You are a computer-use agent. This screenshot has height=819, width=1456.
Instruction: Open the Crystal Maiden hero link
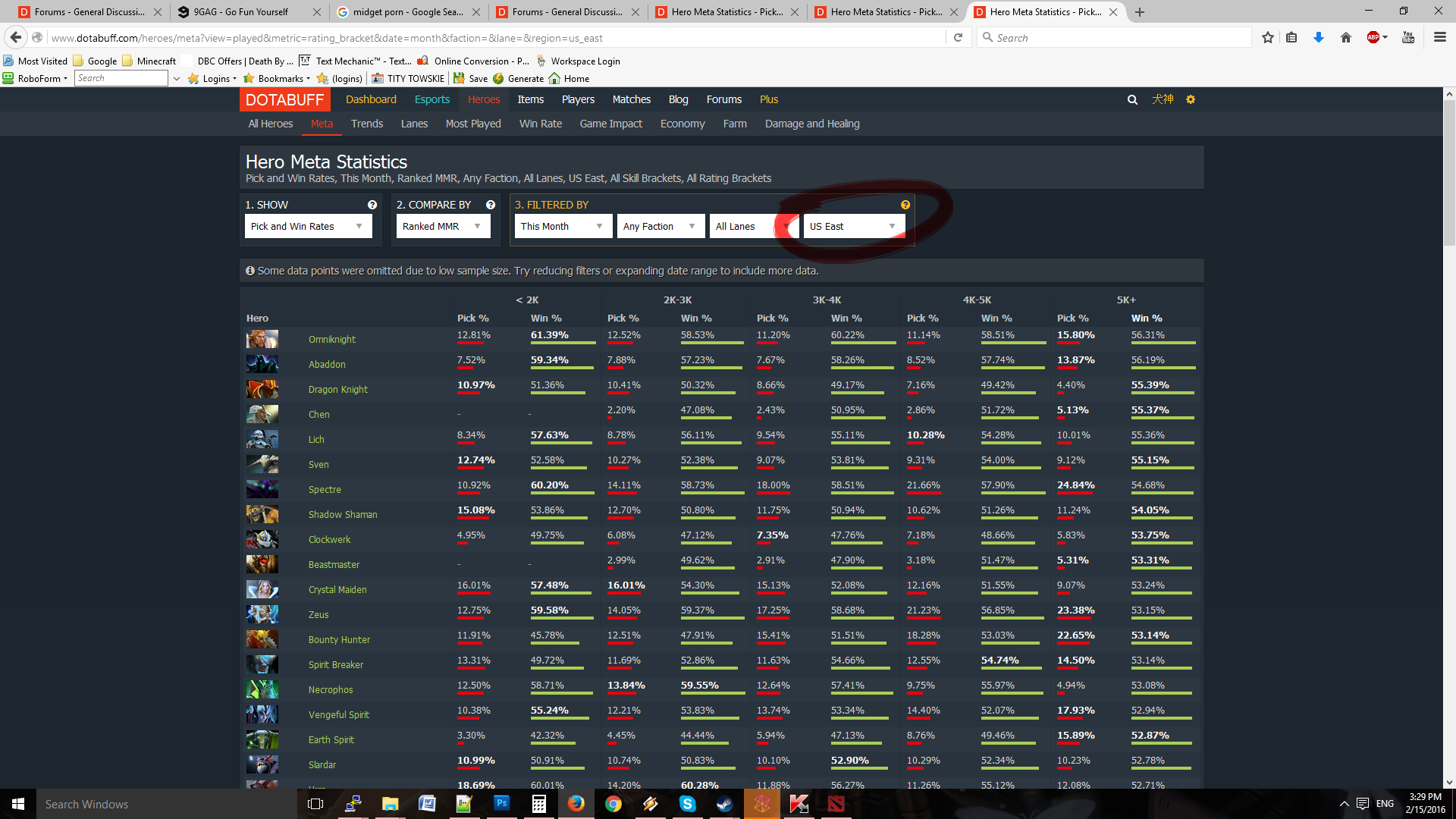337,589
